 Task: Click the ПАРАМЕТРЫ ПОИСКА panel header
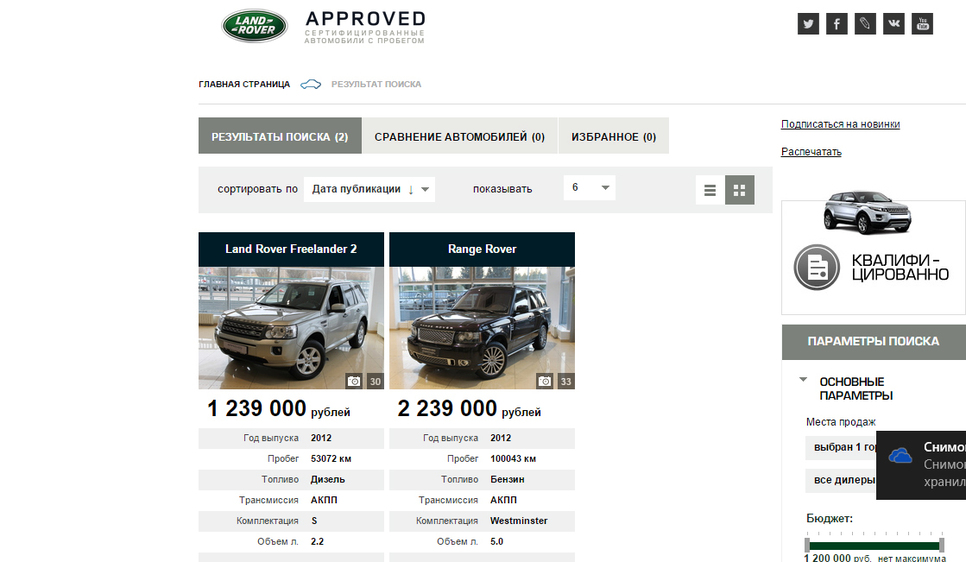pyautogui.click(x=874, y=341)
